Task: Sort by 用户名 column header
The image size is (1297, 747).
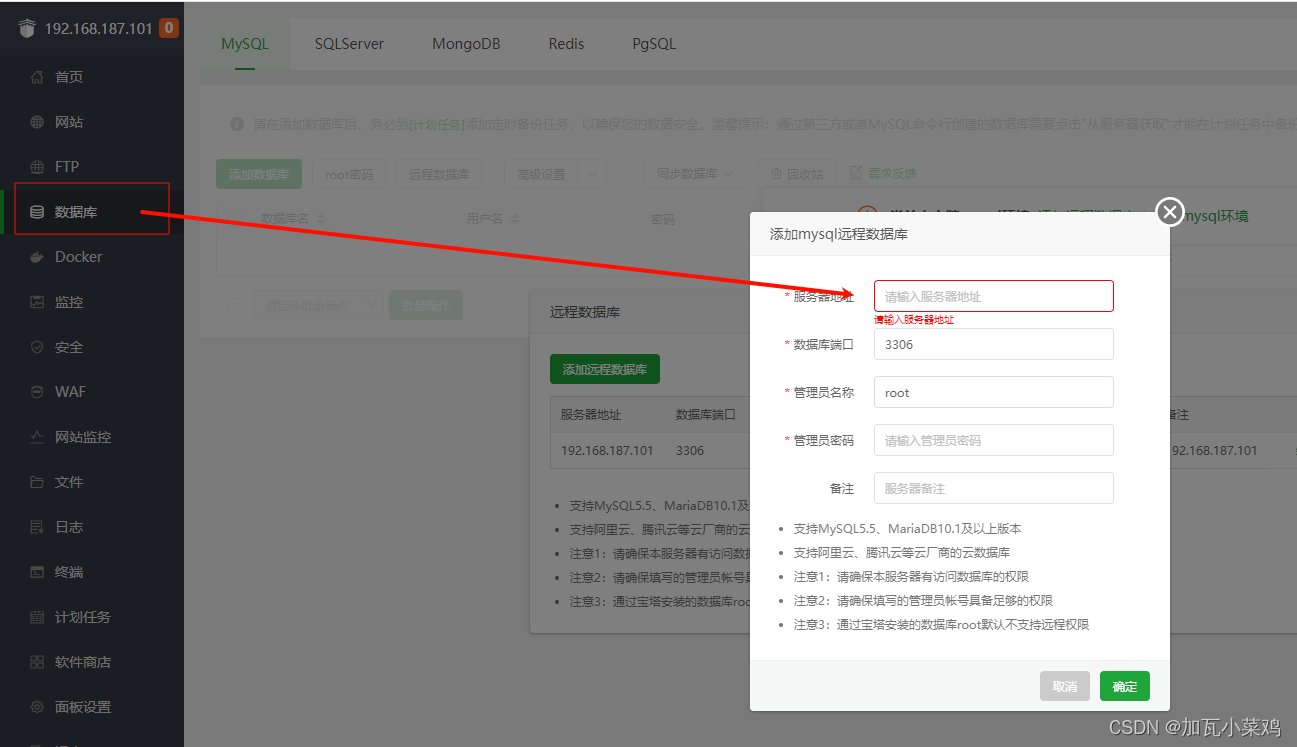Action: point(493,218)
